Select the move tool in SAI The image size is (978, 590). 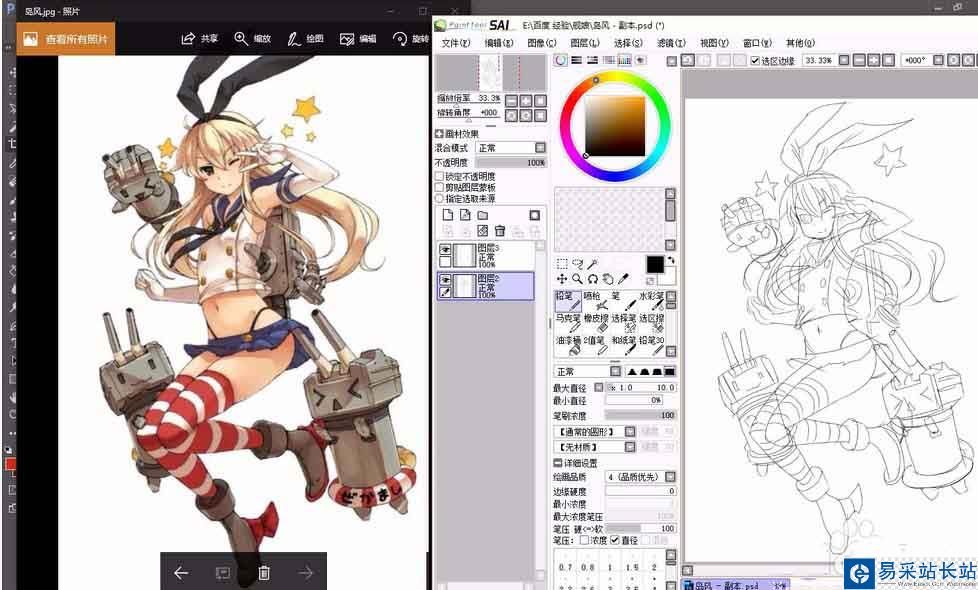point(562,279)
